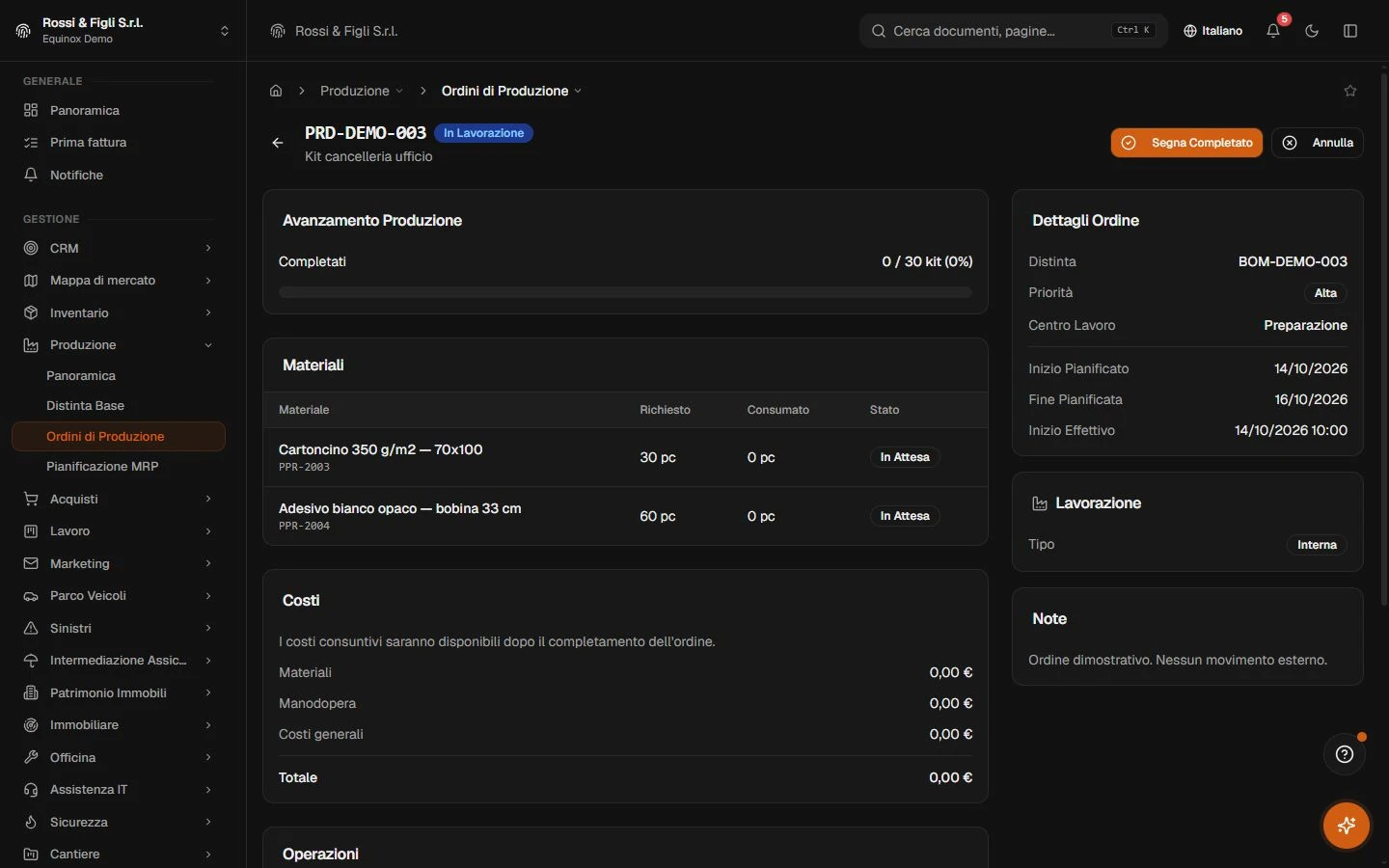Mark page as favorite with star icon
The width and height of the screenshot is (1389, 868).
tap(1350, 91)
